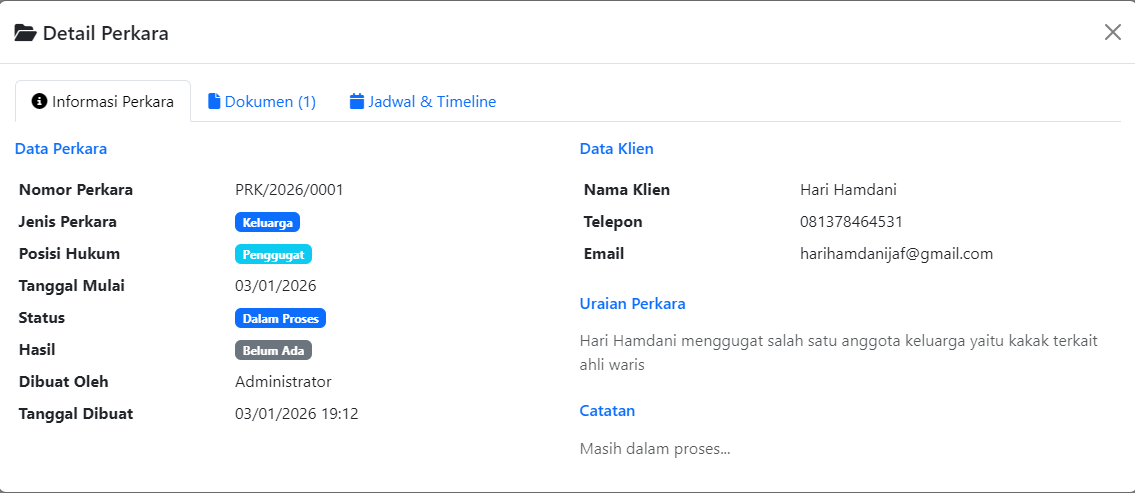Image resolution: width=1135 pixels, height=493 pixels.
Task: Click the Nomor Perkara label
Action: 76,190
